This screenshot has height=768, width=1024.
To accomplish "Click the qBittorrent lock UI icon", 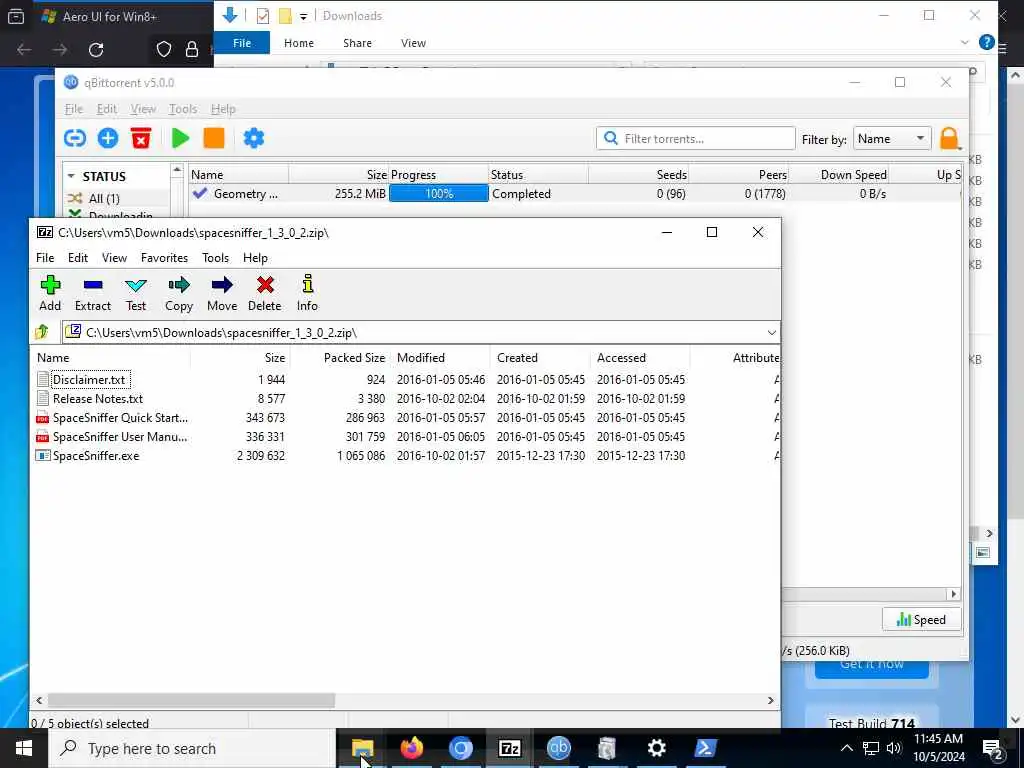I will coord(950,138).
